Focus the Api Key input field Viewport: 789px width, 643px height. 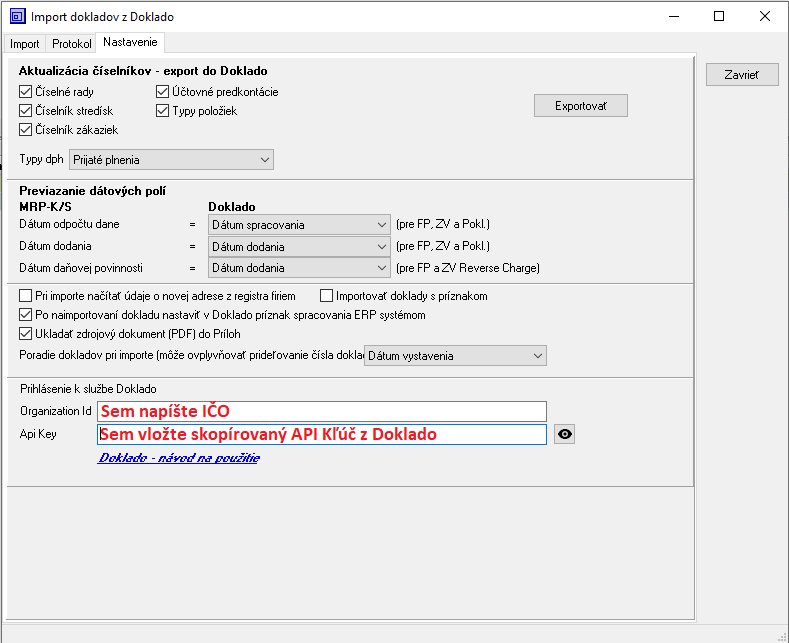tap(322, 434)
